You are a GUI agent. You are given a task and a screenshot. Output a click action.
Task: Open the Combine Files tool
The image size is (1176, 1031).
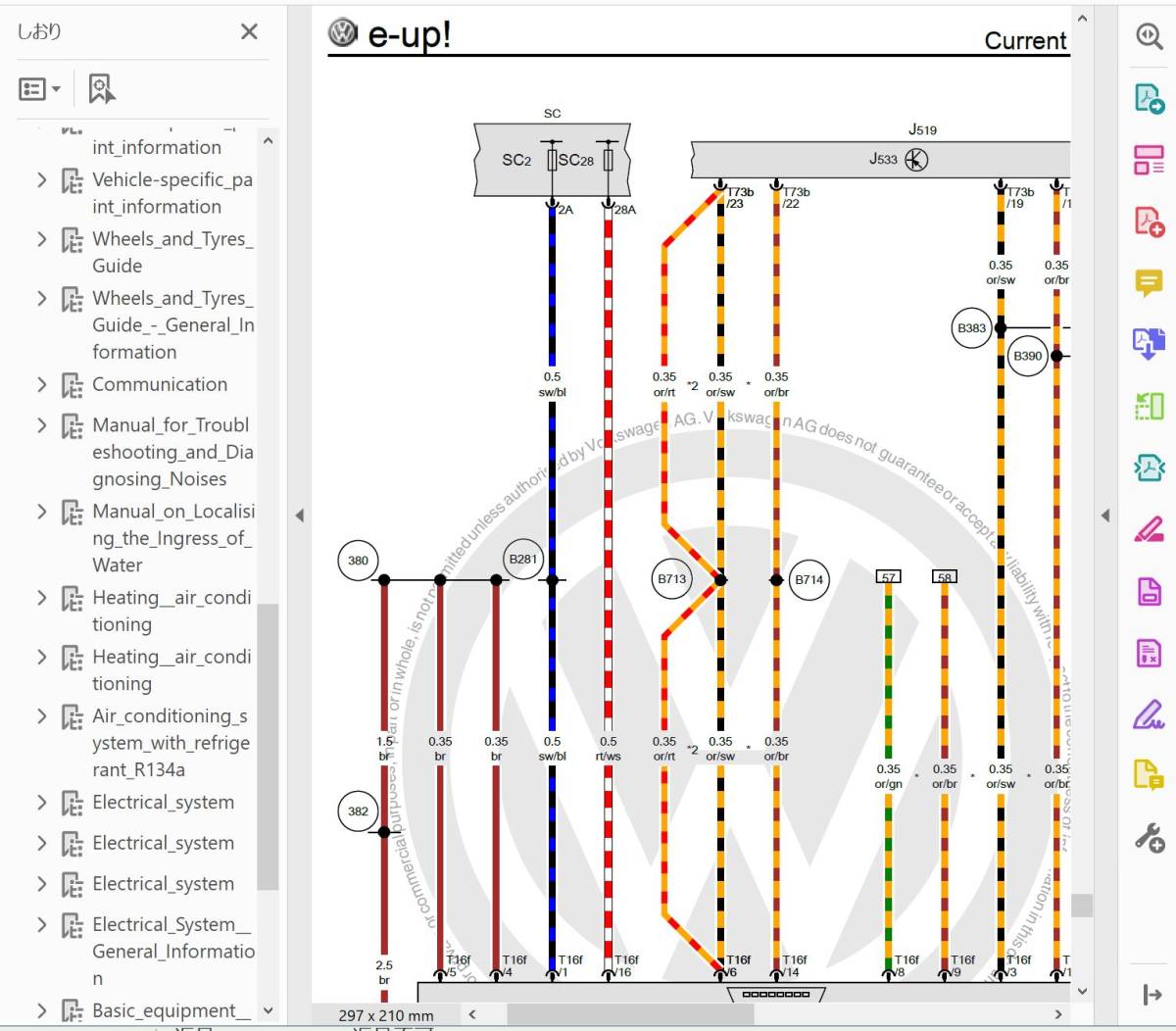(x=1149, y=344)
